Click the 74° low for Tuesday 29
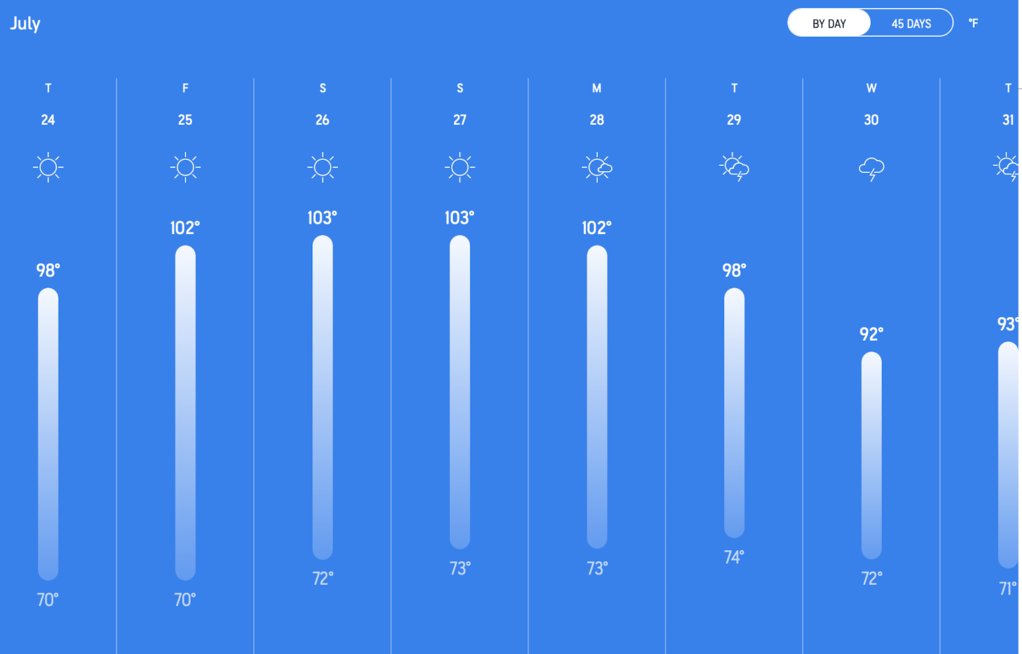 (734, 557)
